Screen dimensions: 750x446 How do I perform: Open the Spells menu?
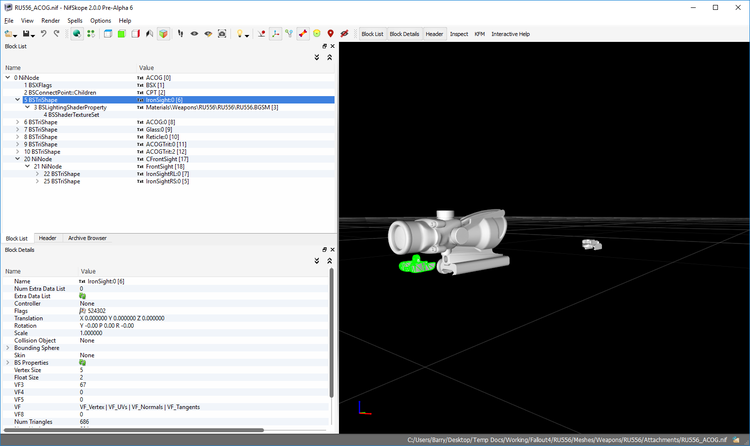pyautogui.click(x=75, y=21)
